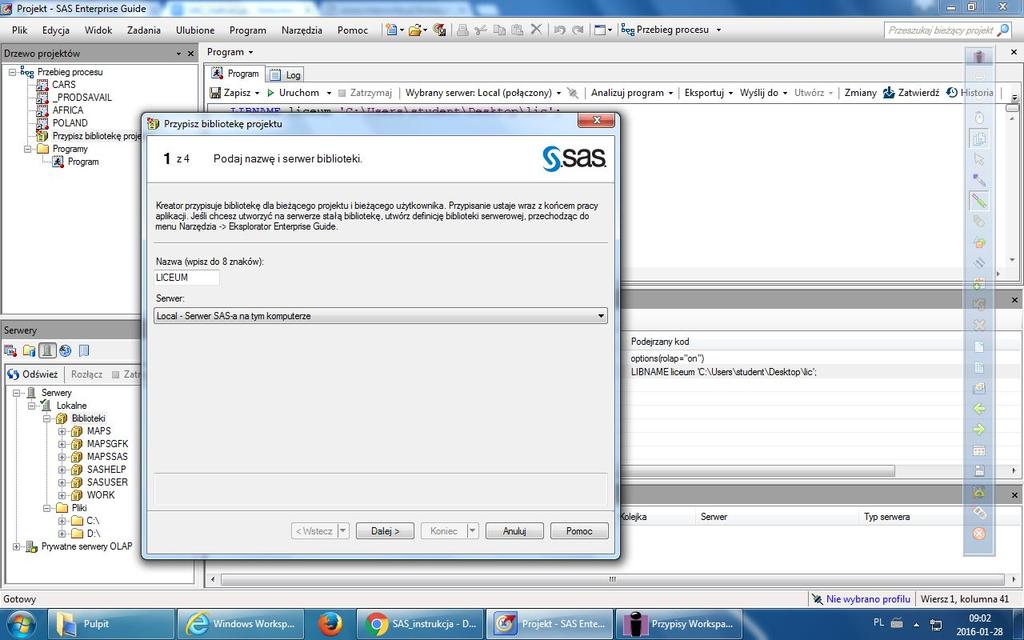Expand the SASHELP library node
The image size is (1024, 640).
pos(62,470)
